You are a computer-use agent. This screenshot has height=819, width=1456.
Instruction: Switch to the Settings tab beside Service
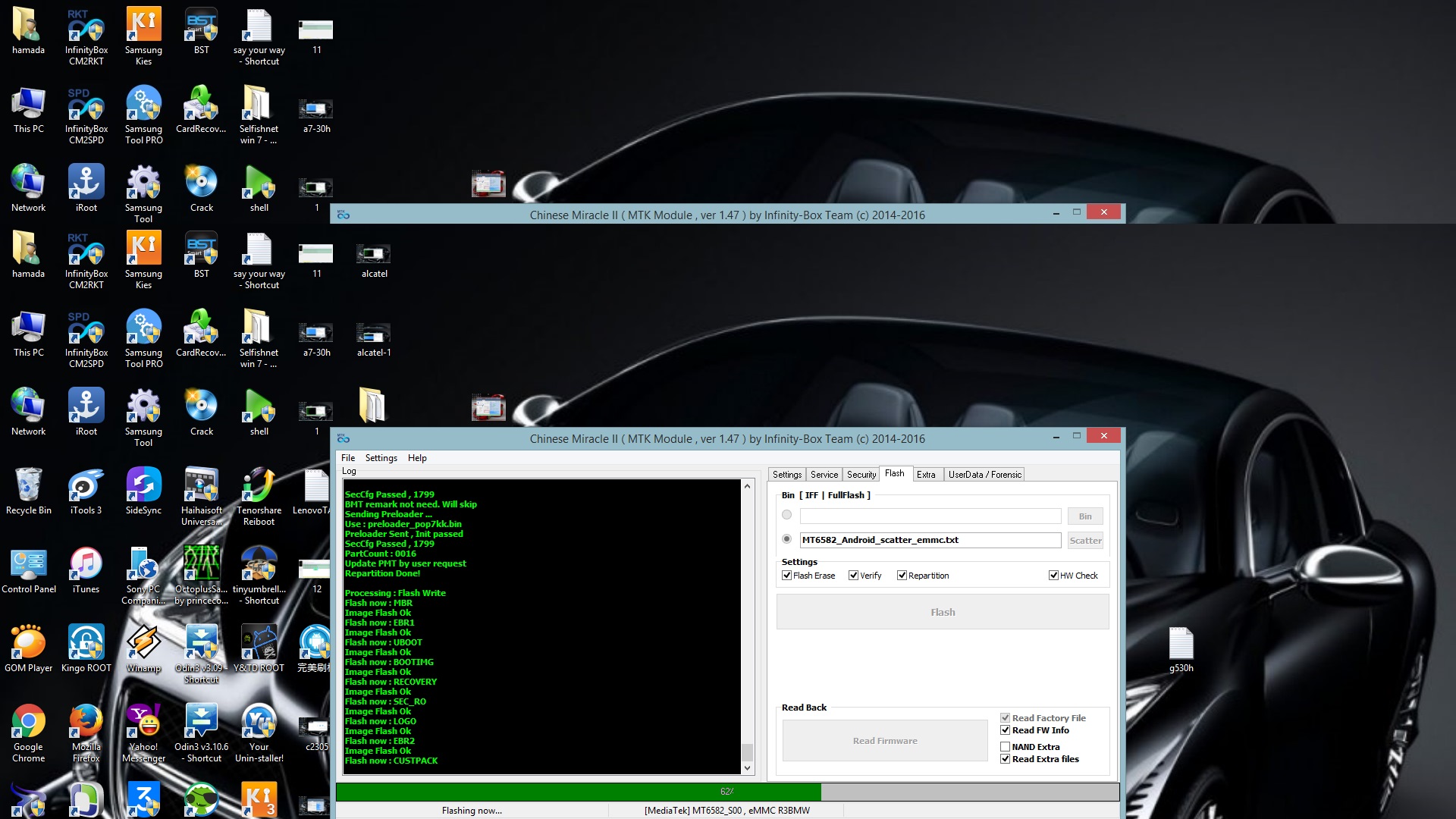787,475
